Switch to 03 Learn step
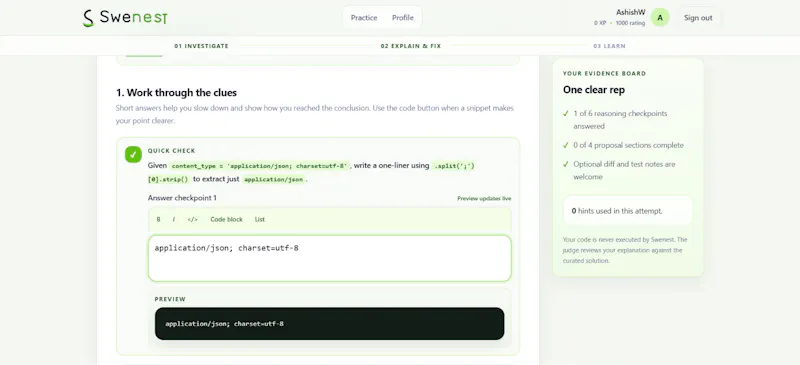This screenshot has width=800, height=365. pyautogui.click(x=609, y=46)
